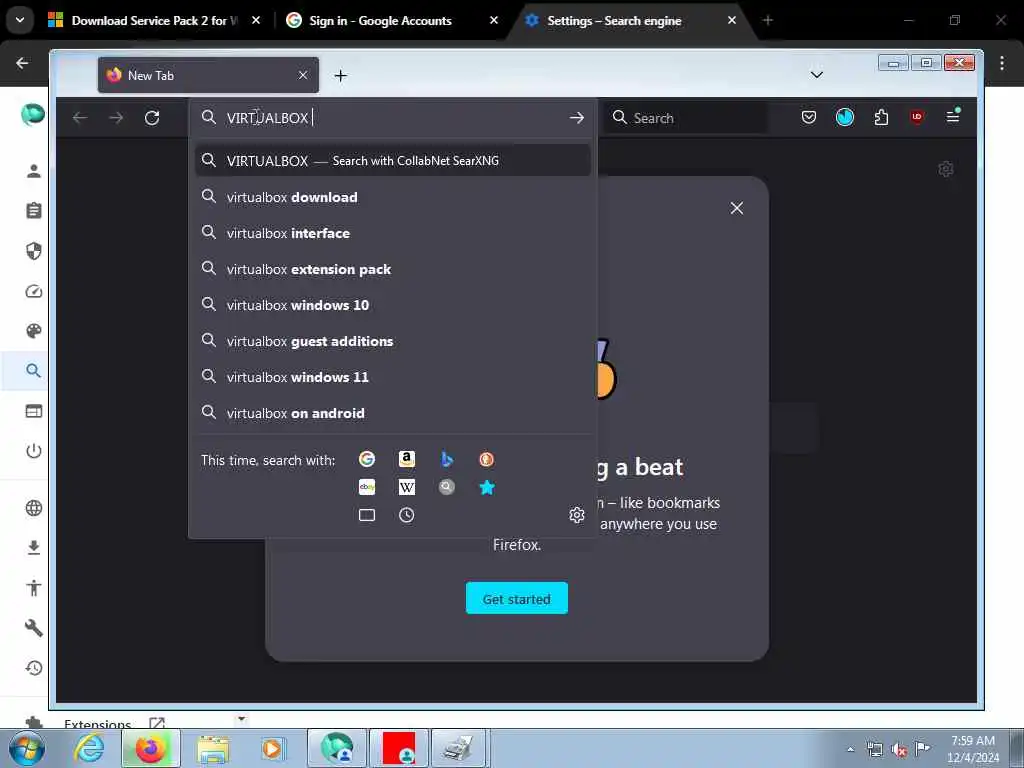Screen dimensions: 1024x768
Task: Search with Wikipedia one-off engine icon
Action: point(407,487)
